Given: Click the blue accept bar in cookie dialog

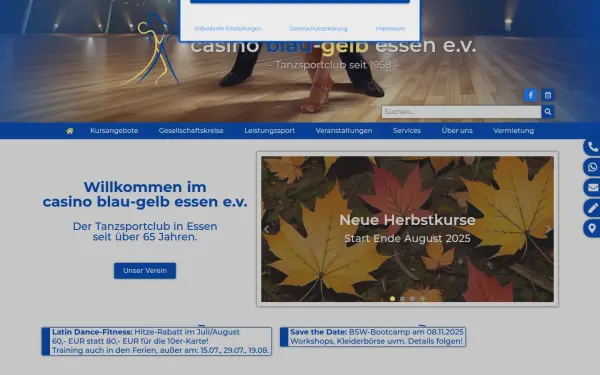Looking at the screenshot, I should (300, 2).
